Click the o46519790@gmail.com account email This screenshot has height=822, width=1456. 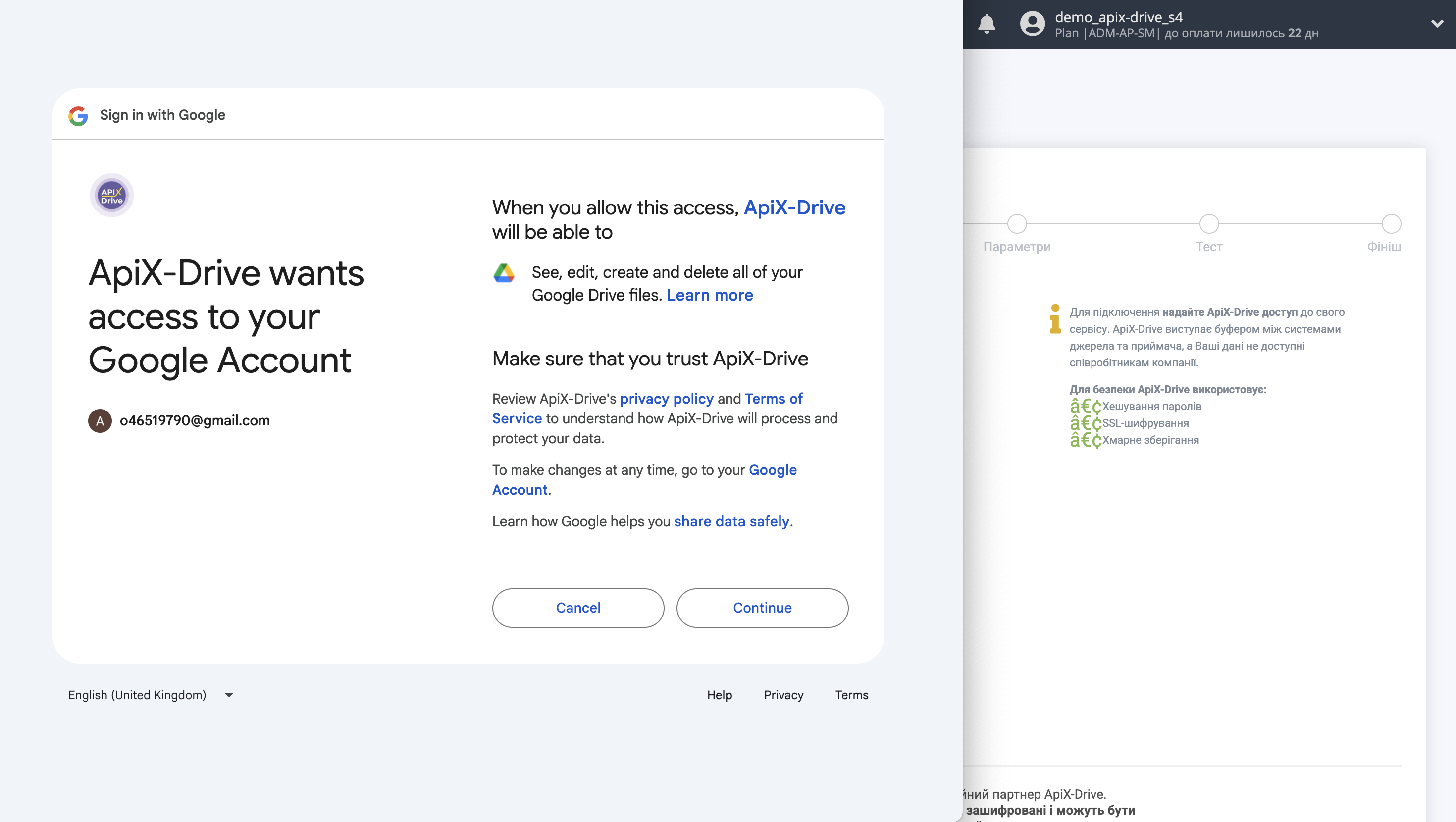click(x=195, y=420)
